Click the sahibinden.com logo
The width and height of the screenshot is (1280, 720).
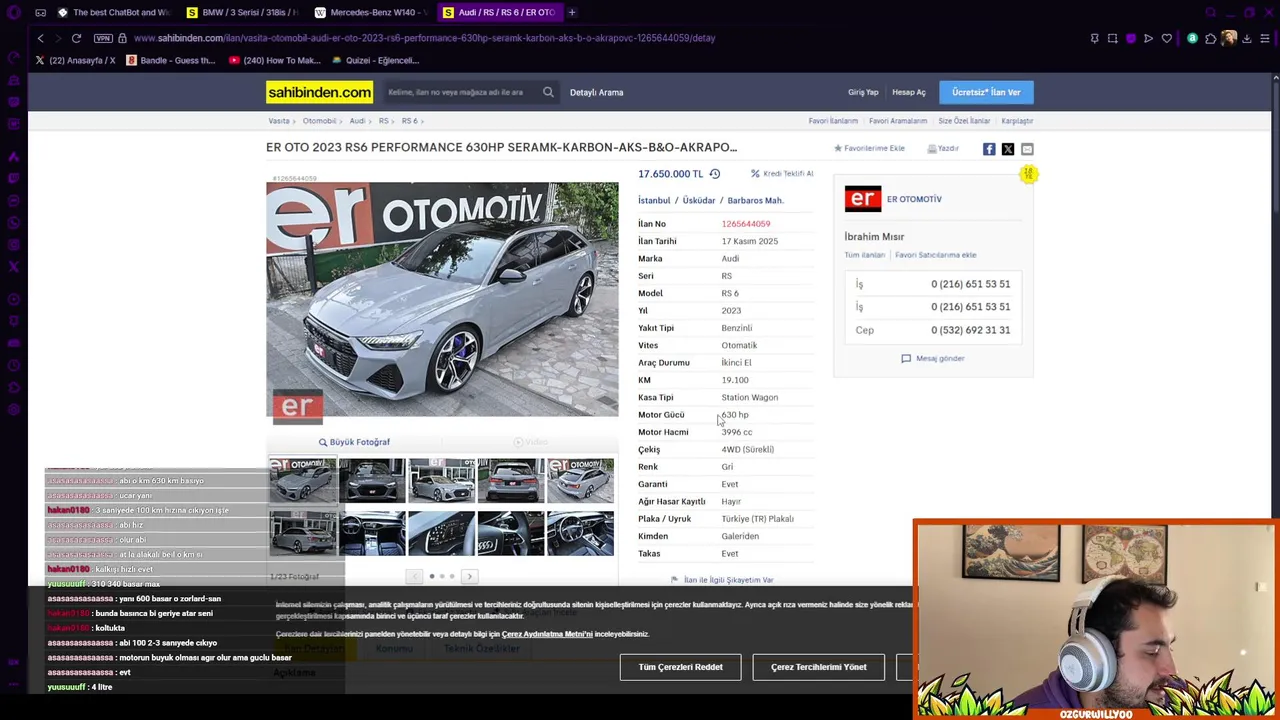coord(319,92)
